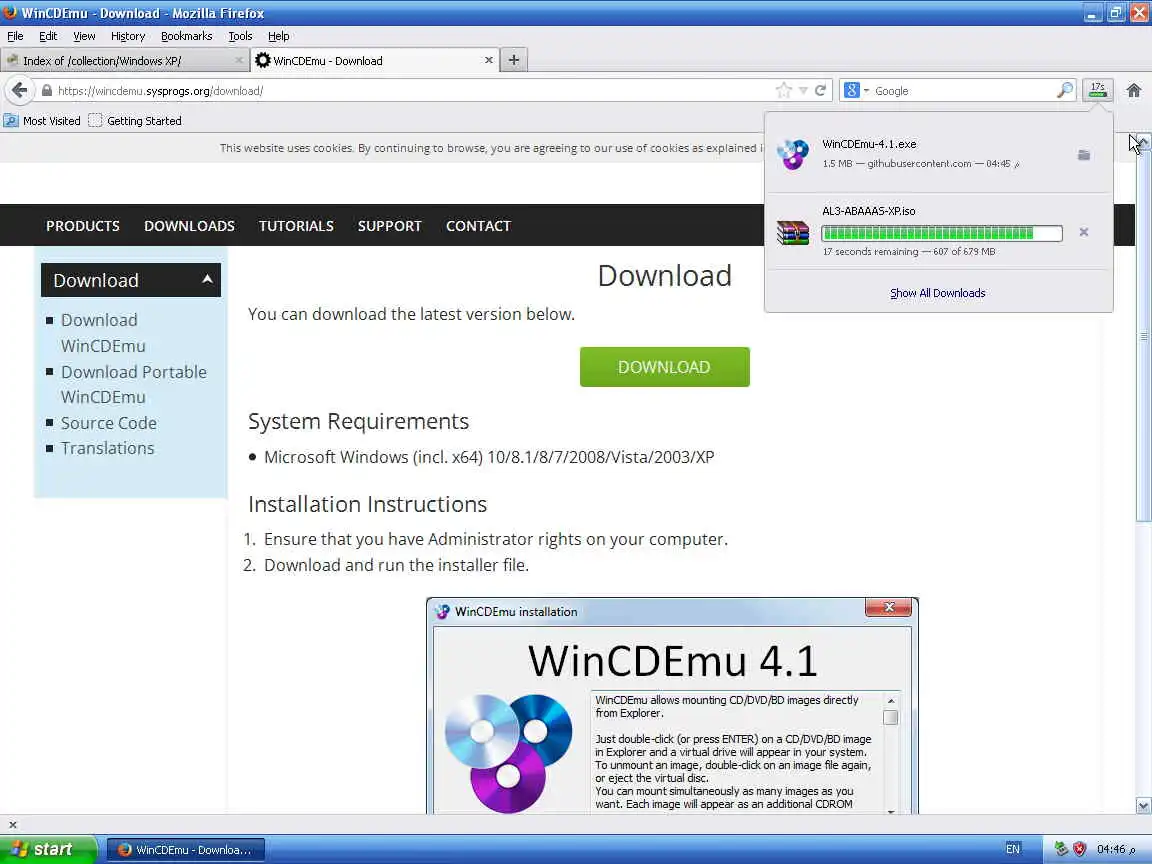Viewport: 1152px width, 864px height.
Task: Go to PRODUCTS in the site navigation
Action: (83, 226)
